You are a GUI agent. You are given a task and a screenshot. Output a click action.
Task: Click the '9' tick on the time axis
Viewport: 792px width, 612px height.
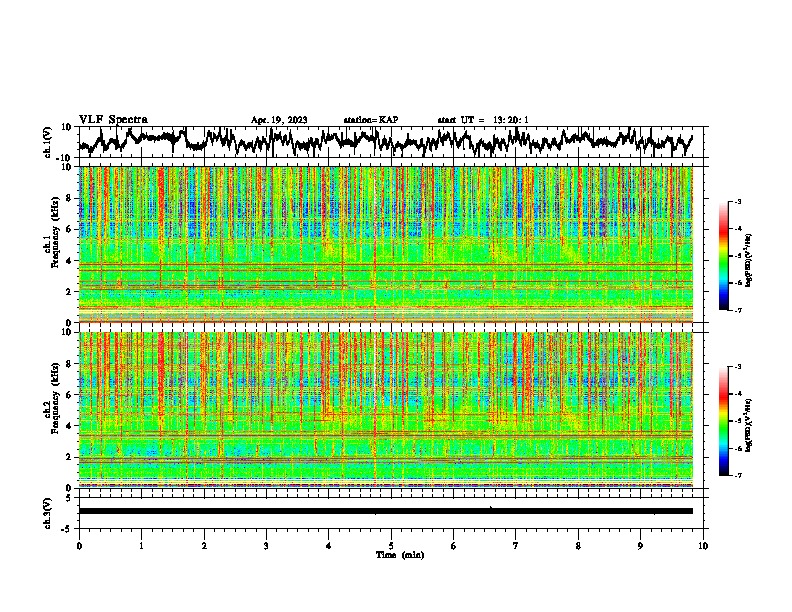click(640, 546)
